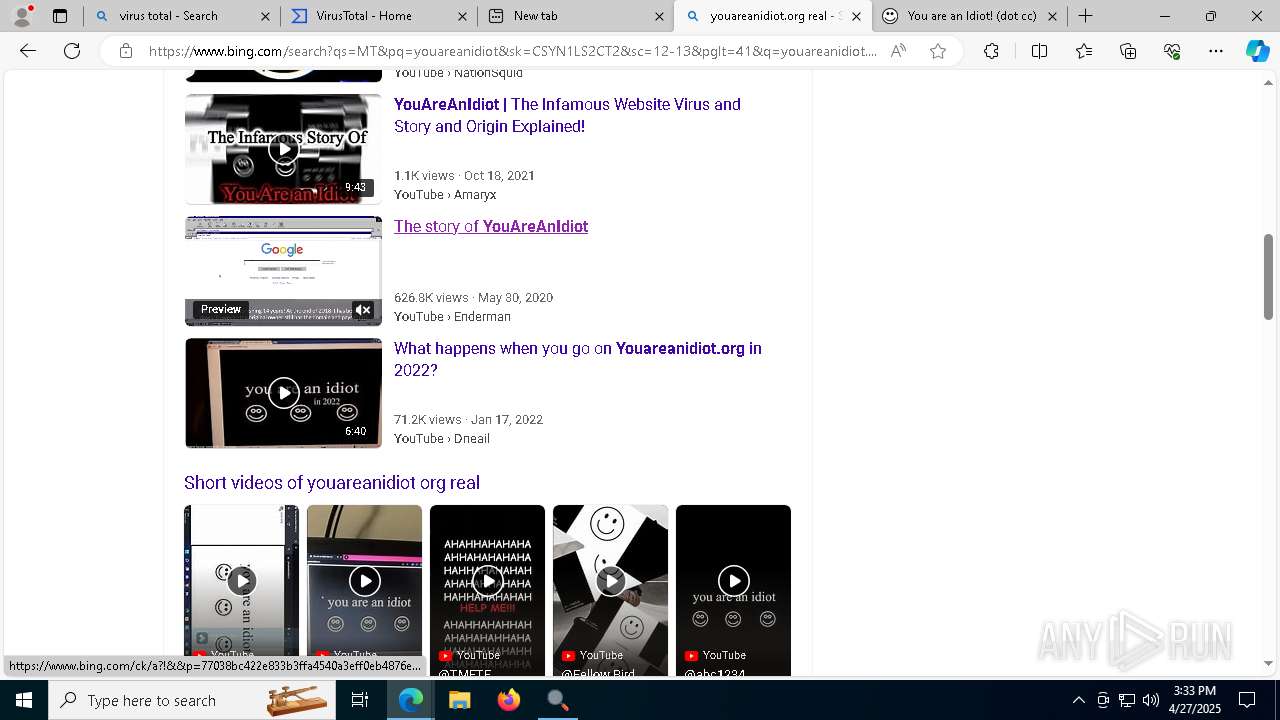This screenshot has height=720, width=1280.
Task: View site information lock icon
Action: click(x=126, y=51)
